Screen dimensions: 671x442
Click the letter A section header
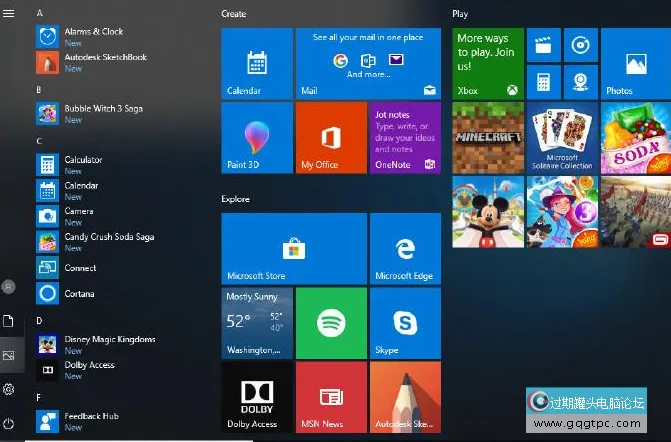point(39,13)
